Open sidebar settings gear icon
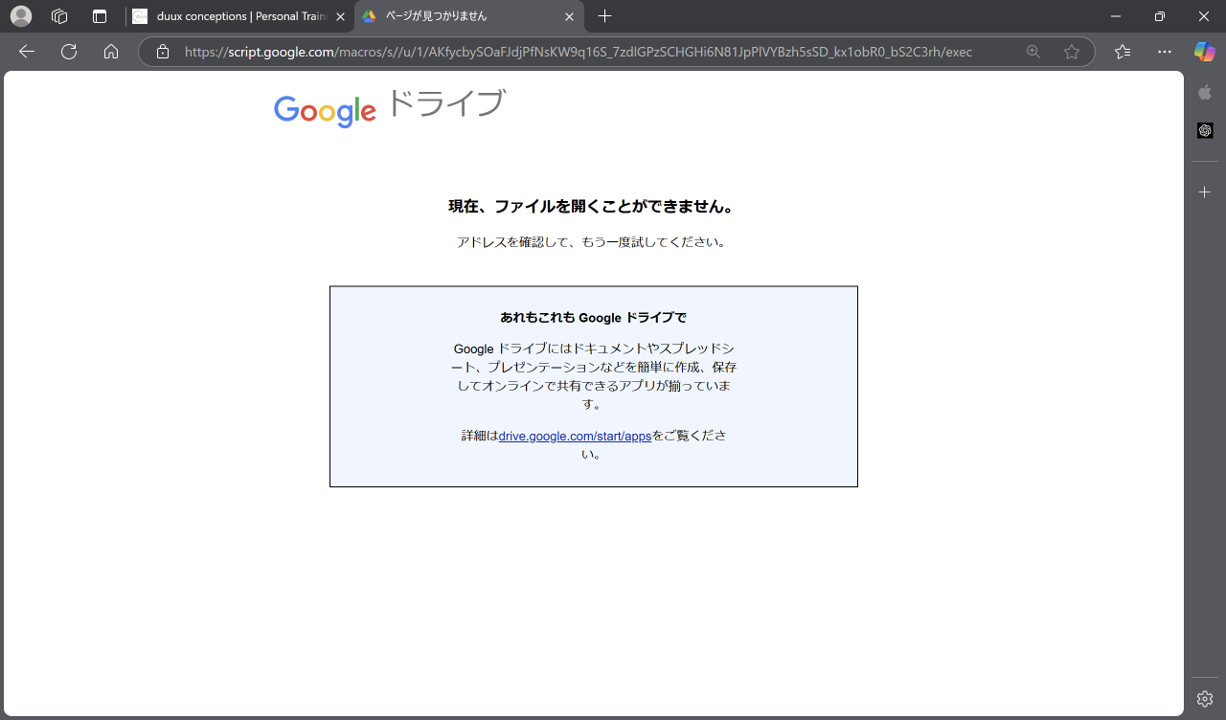This screenshot has width=1226, height=720. pyautogui.click(x=1205, y=699)
